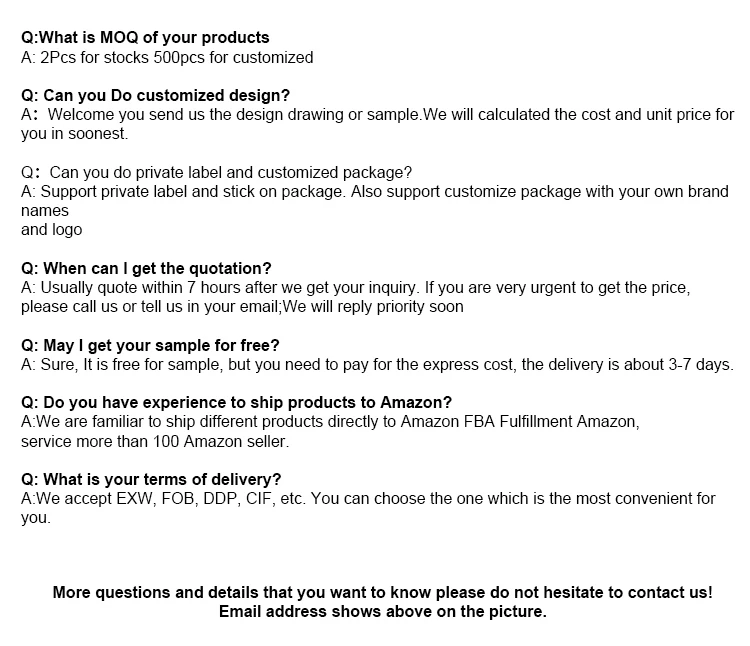
Task: Click the Amazon FBA Fulfillment answer line
Action: (329, 421)
